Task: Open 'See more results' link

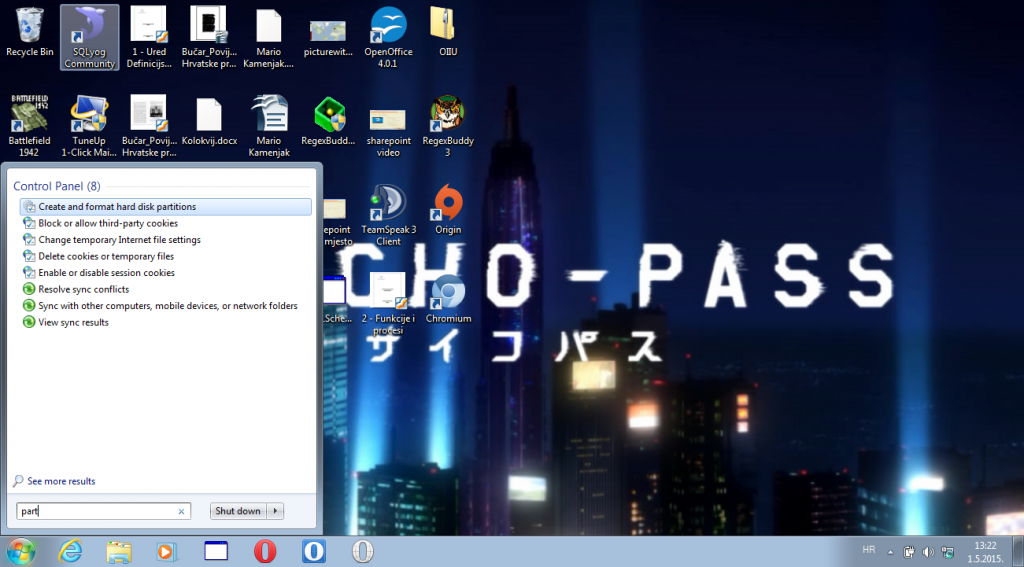Action: [61, 481]
